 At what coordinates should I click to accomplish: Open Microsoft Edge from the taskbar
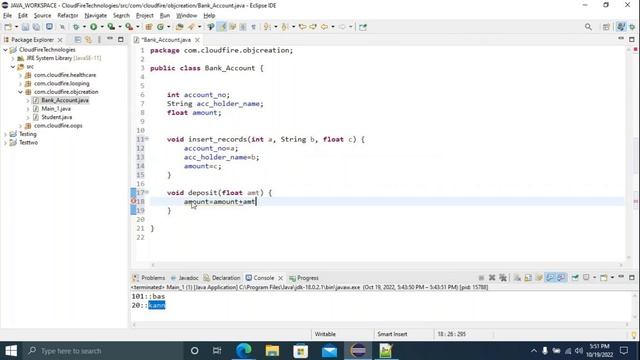[244, 351]
